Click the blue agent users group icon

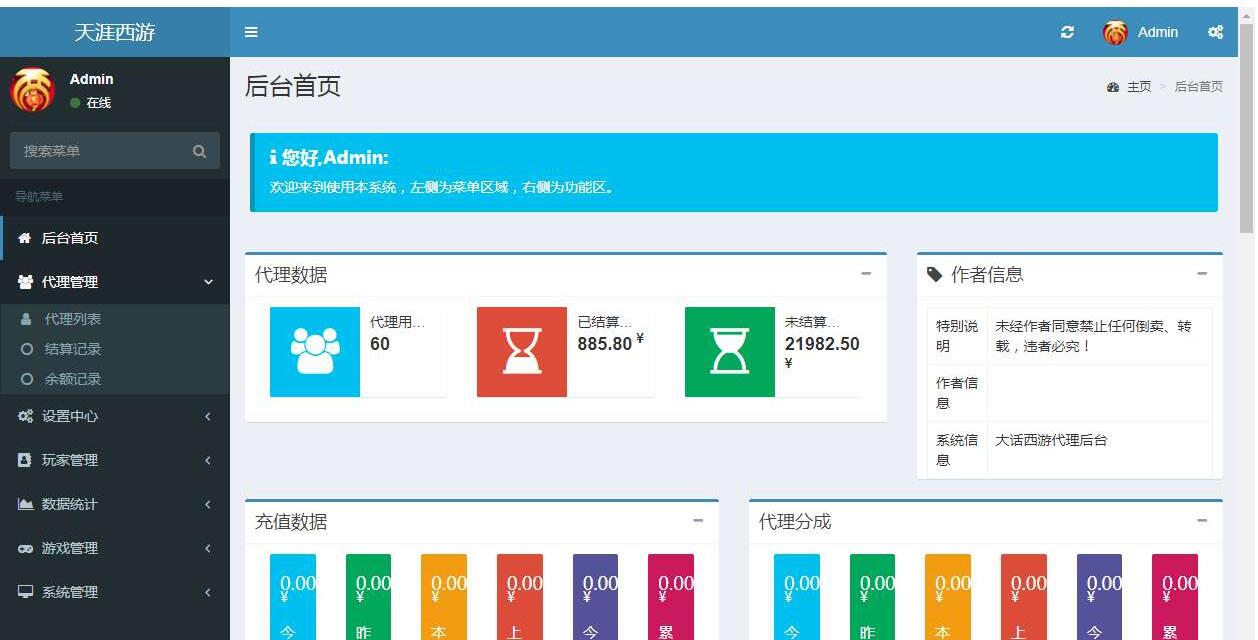[x=315, y=352]
